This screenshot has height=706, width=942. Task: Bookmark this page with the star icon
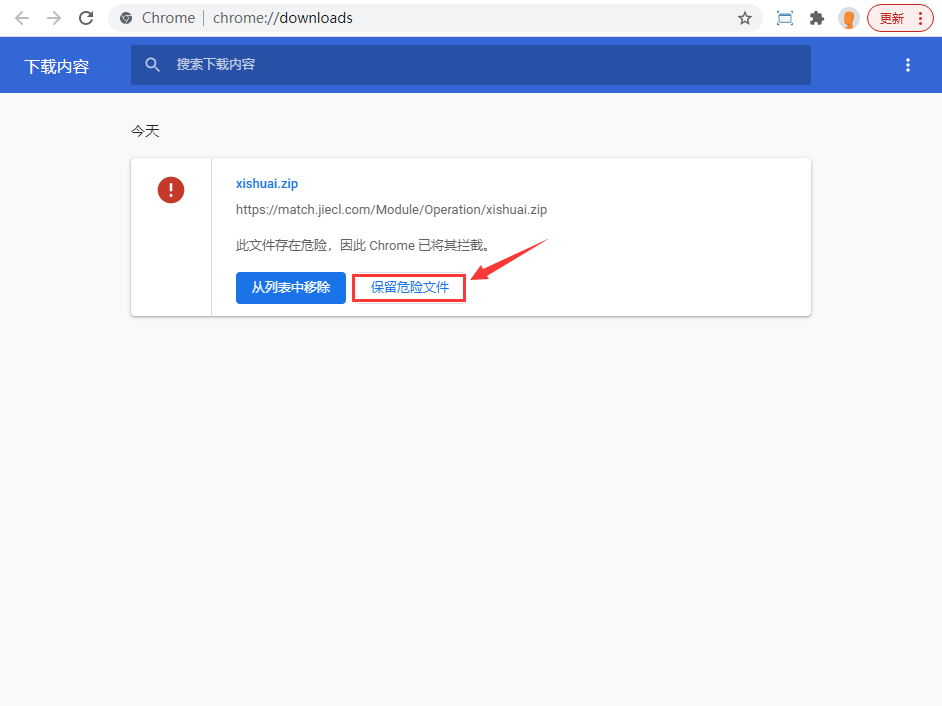point(745,18)
